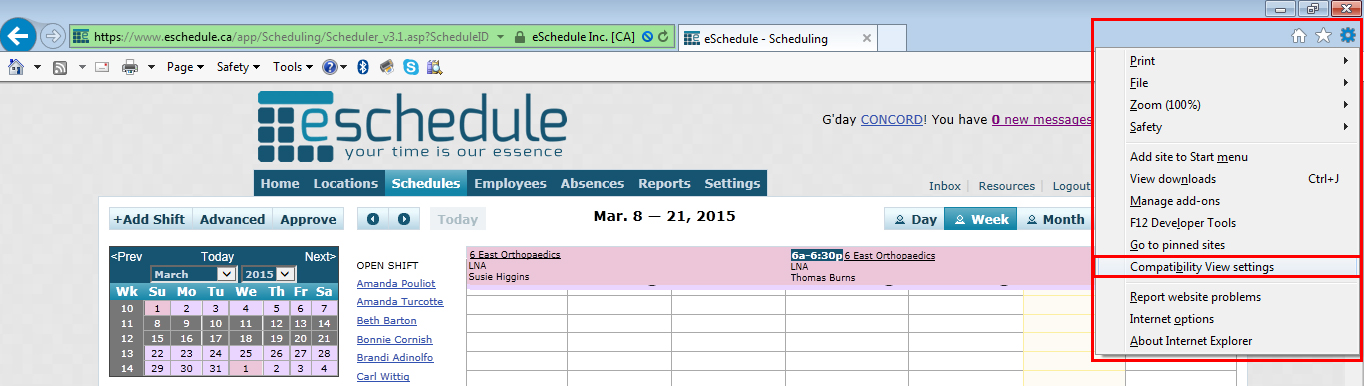Select Add site to Start menu
The image size is (1364, 386).
(1227, 157)
